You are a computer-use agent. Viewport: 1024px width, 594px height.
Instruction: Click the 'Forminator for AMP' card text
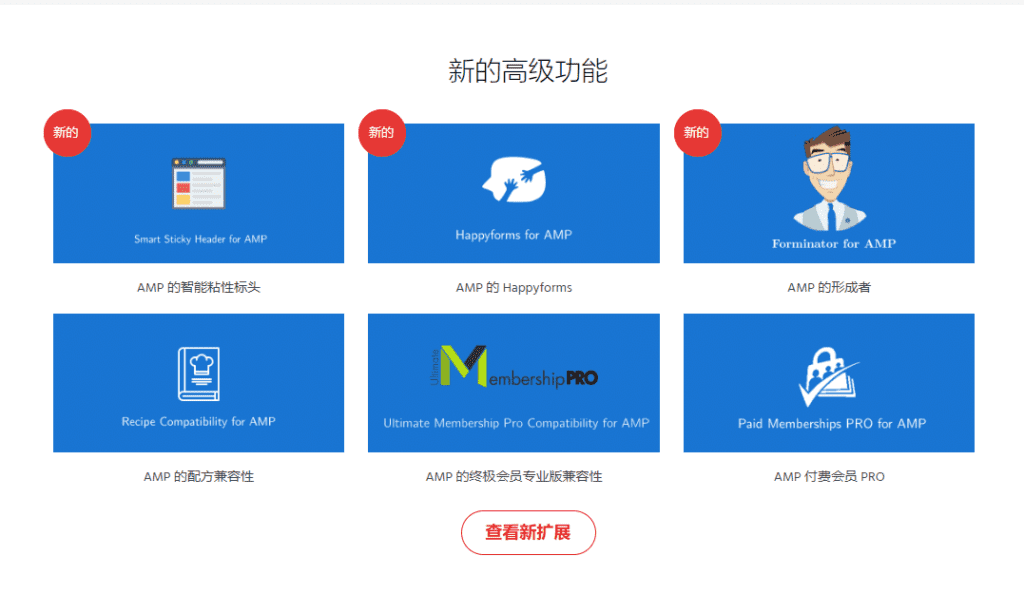click(834, 243)
